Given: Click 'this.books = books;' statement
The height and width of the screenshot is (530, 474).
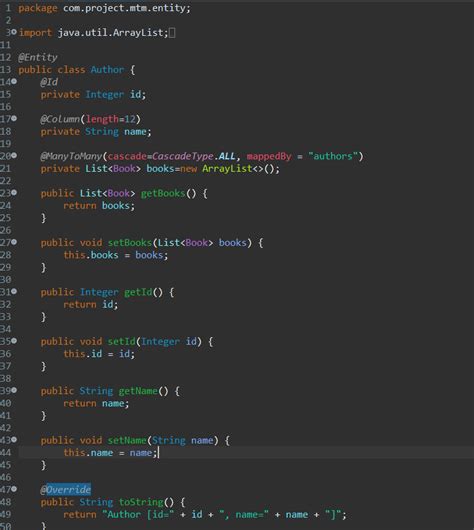Looking at the screenshot, I should pyautogui.click(x=116, y=255).
